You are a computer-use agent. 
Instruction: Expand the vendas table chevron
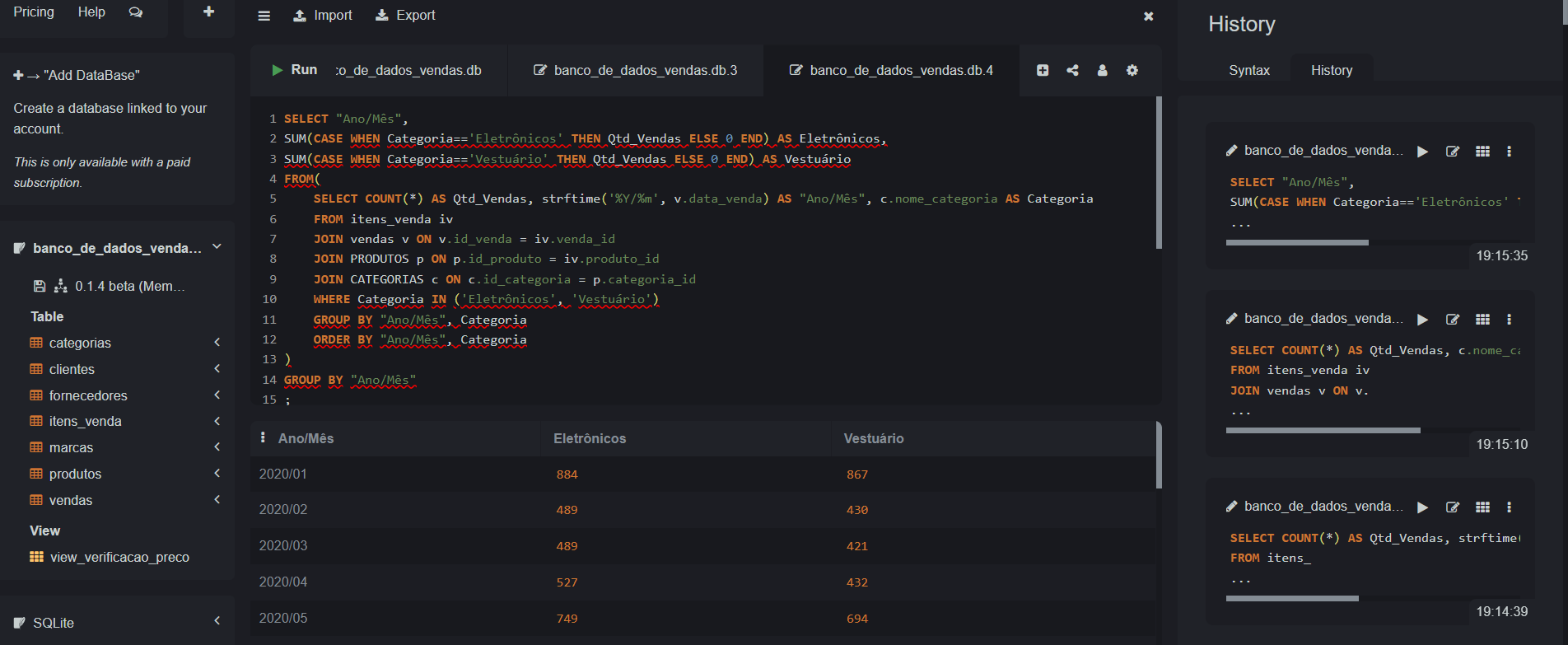coord(217,500)
